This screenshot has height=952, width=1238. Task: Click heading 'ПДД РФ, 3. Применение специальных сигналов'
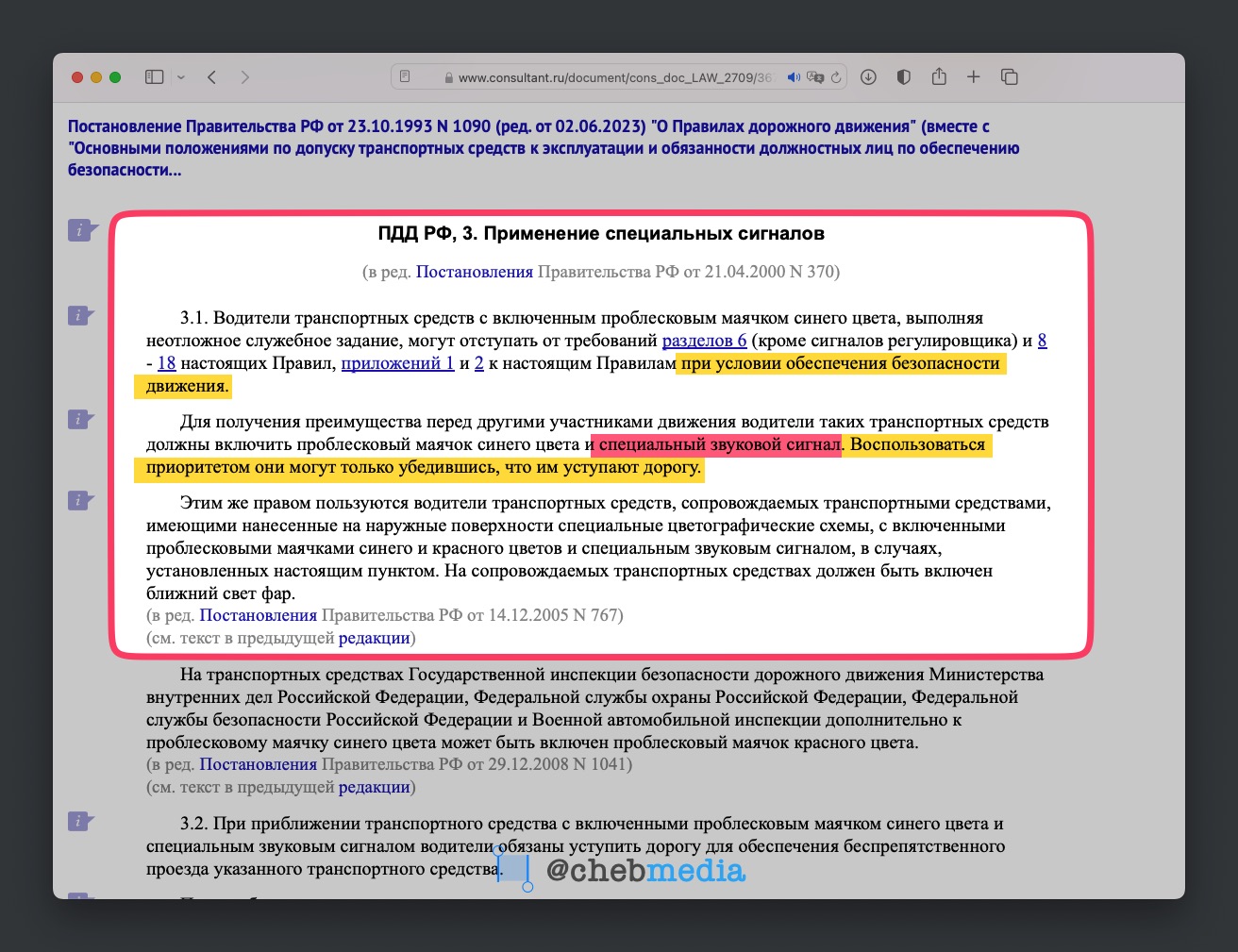click(601, 233)
